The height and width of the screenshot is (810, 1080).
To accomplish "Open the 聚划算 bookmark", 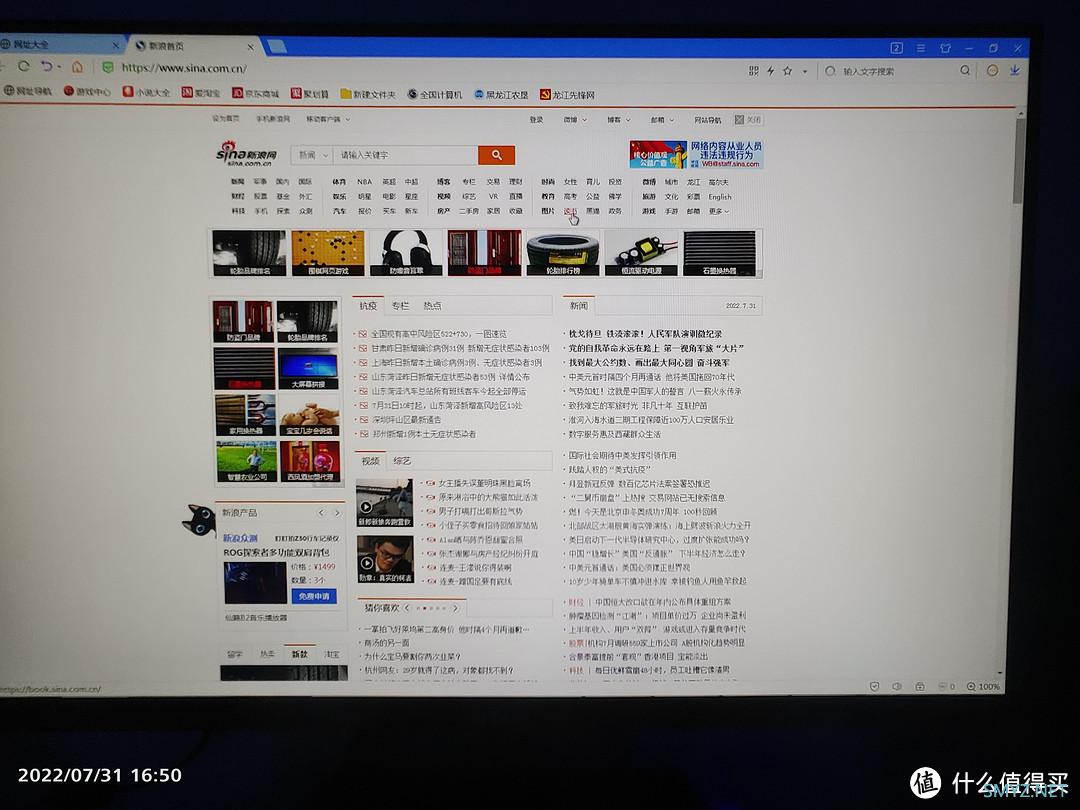I will click(x=309, y=94).
